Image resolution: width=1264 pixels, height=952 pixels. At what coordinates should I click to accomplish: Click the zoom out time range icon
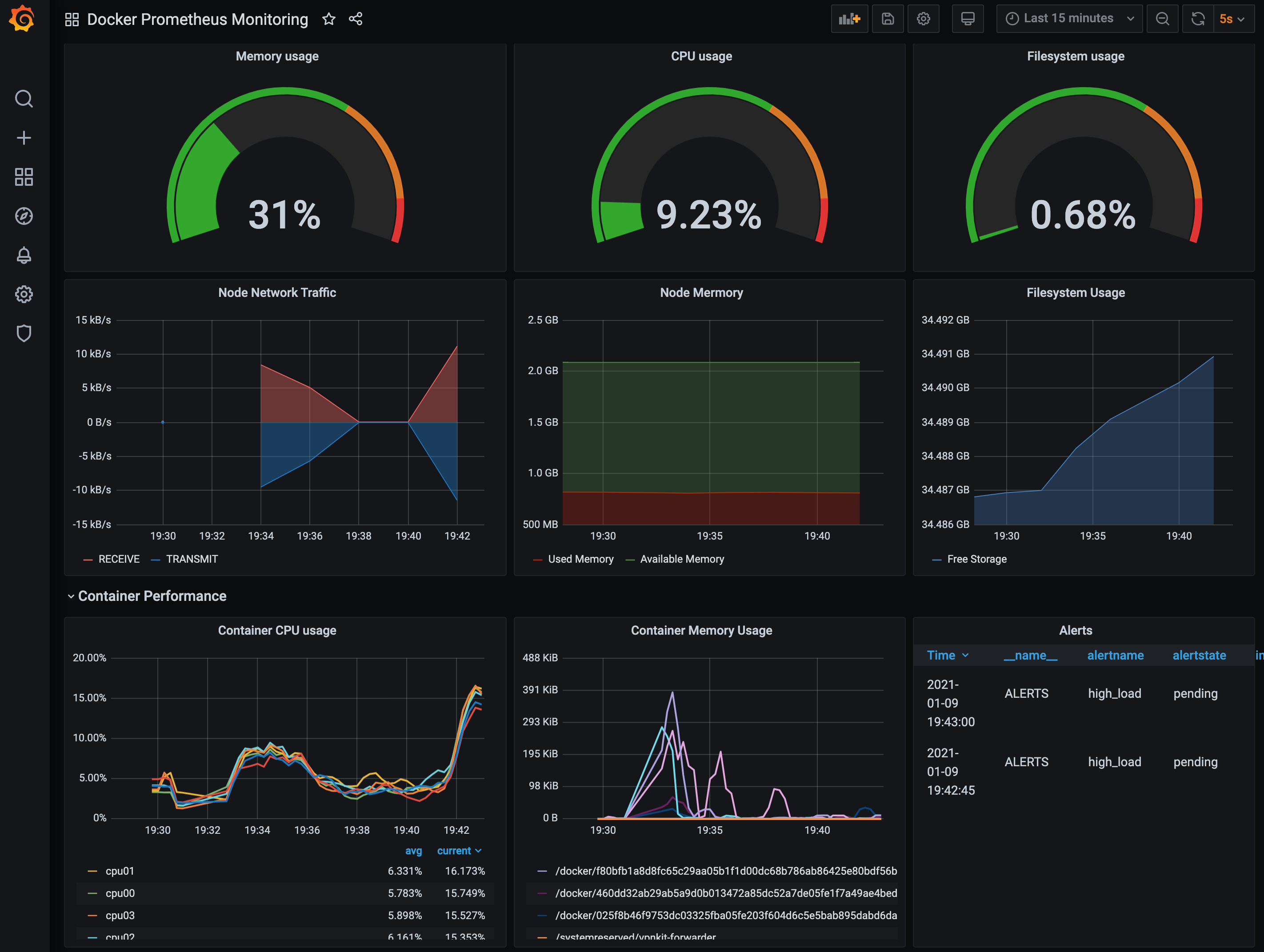pos(1162,19)
